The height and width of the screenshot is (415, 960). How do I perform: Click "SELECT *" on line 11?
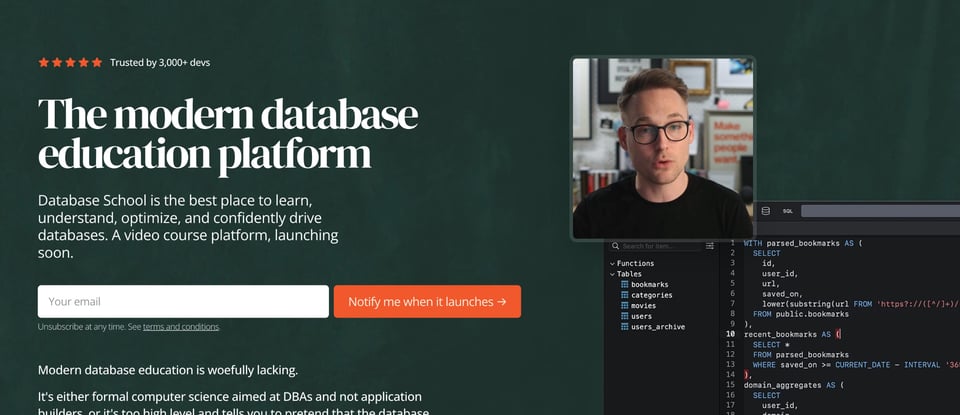click(771, 345)
